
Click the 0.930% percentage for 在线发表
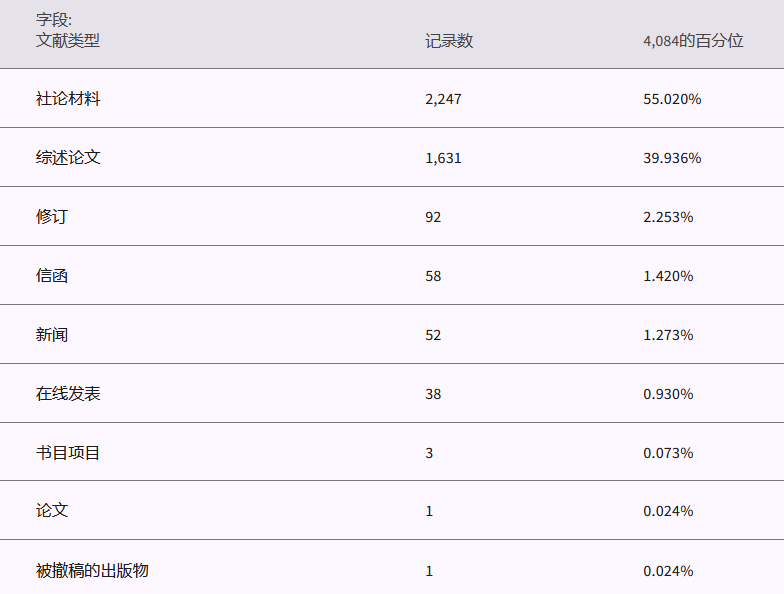click(668, 393)
